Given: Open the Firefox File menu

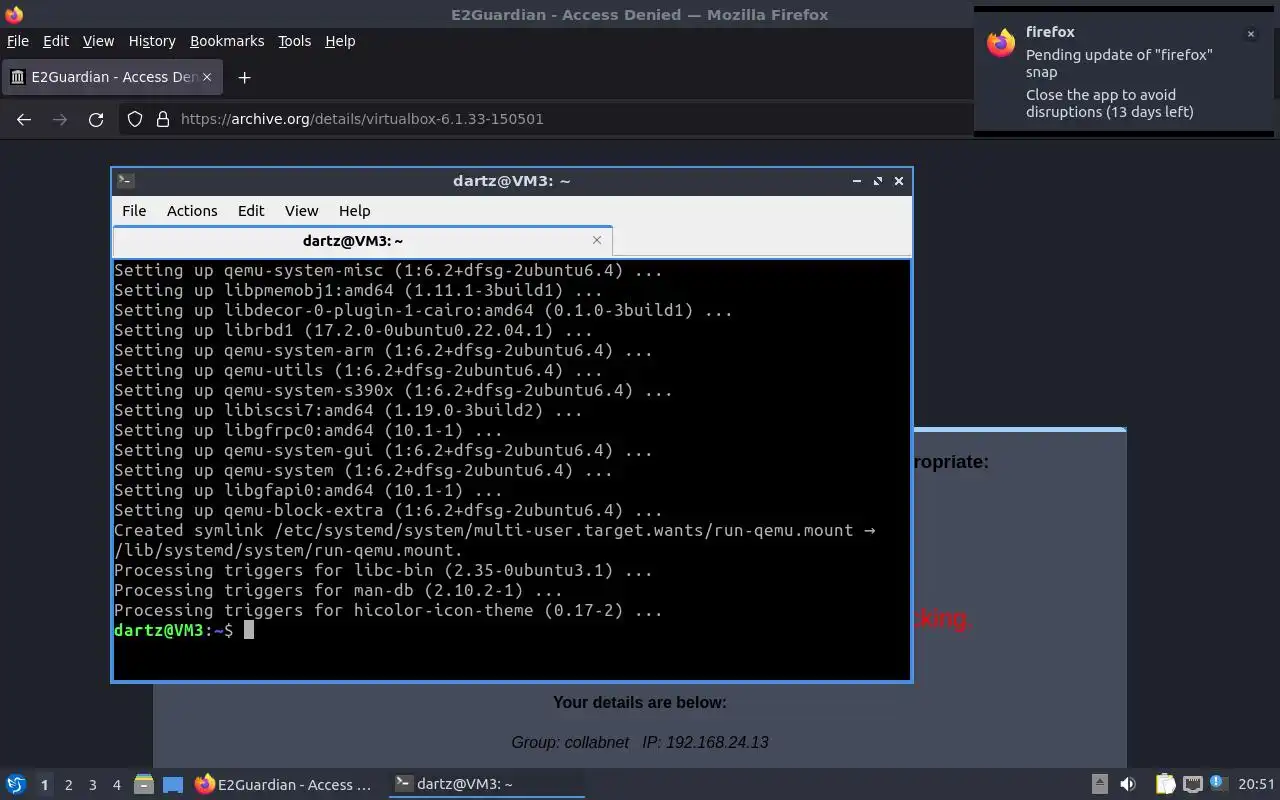Looking at the screenshot, I should click(18, 41).
